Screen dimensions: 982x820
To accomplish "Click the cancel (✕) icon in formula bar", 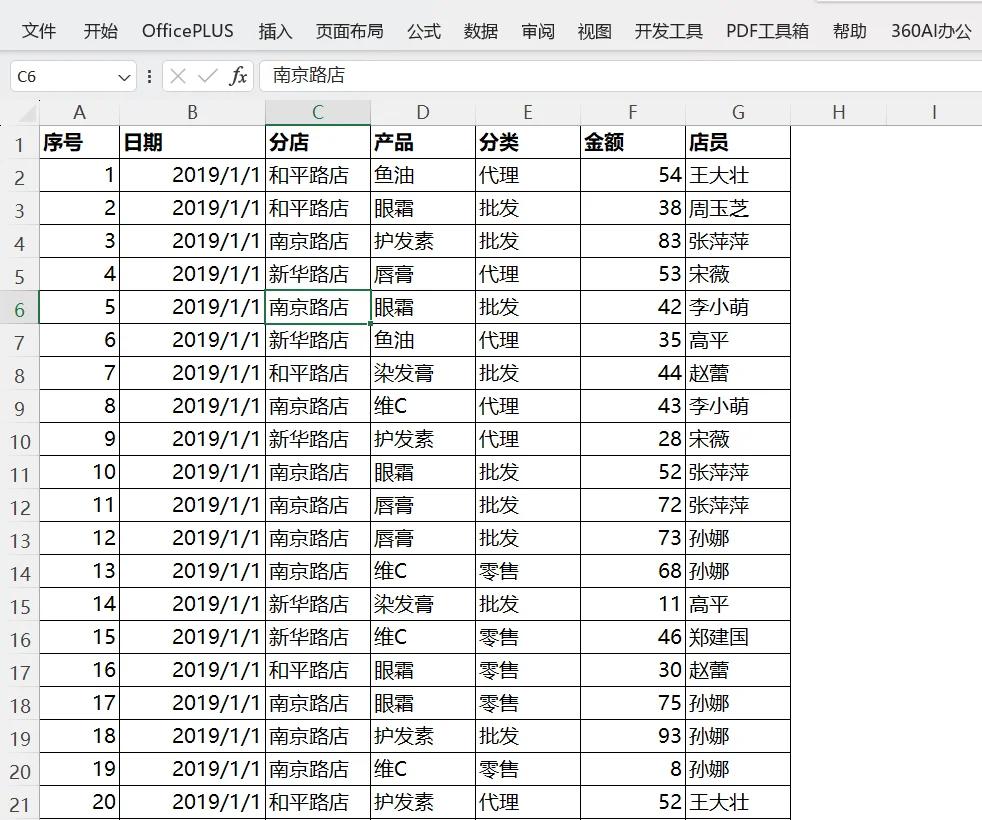I will [176, 76].
